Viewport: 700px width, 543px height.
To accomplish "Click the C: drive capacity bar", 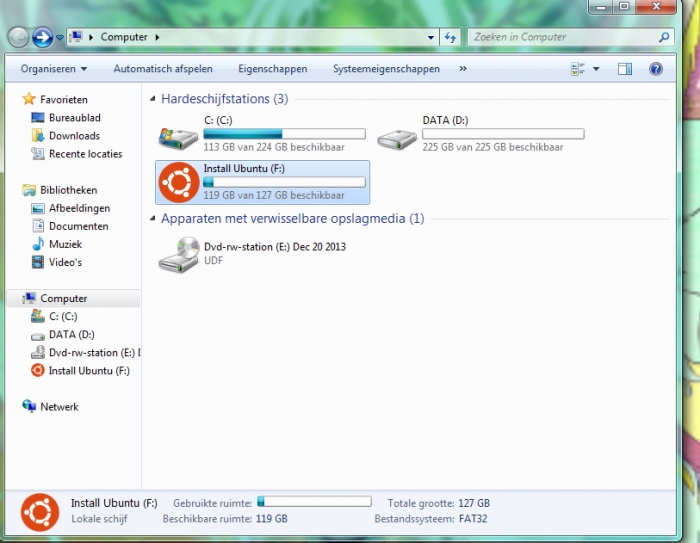I will [x=284, y=134].
